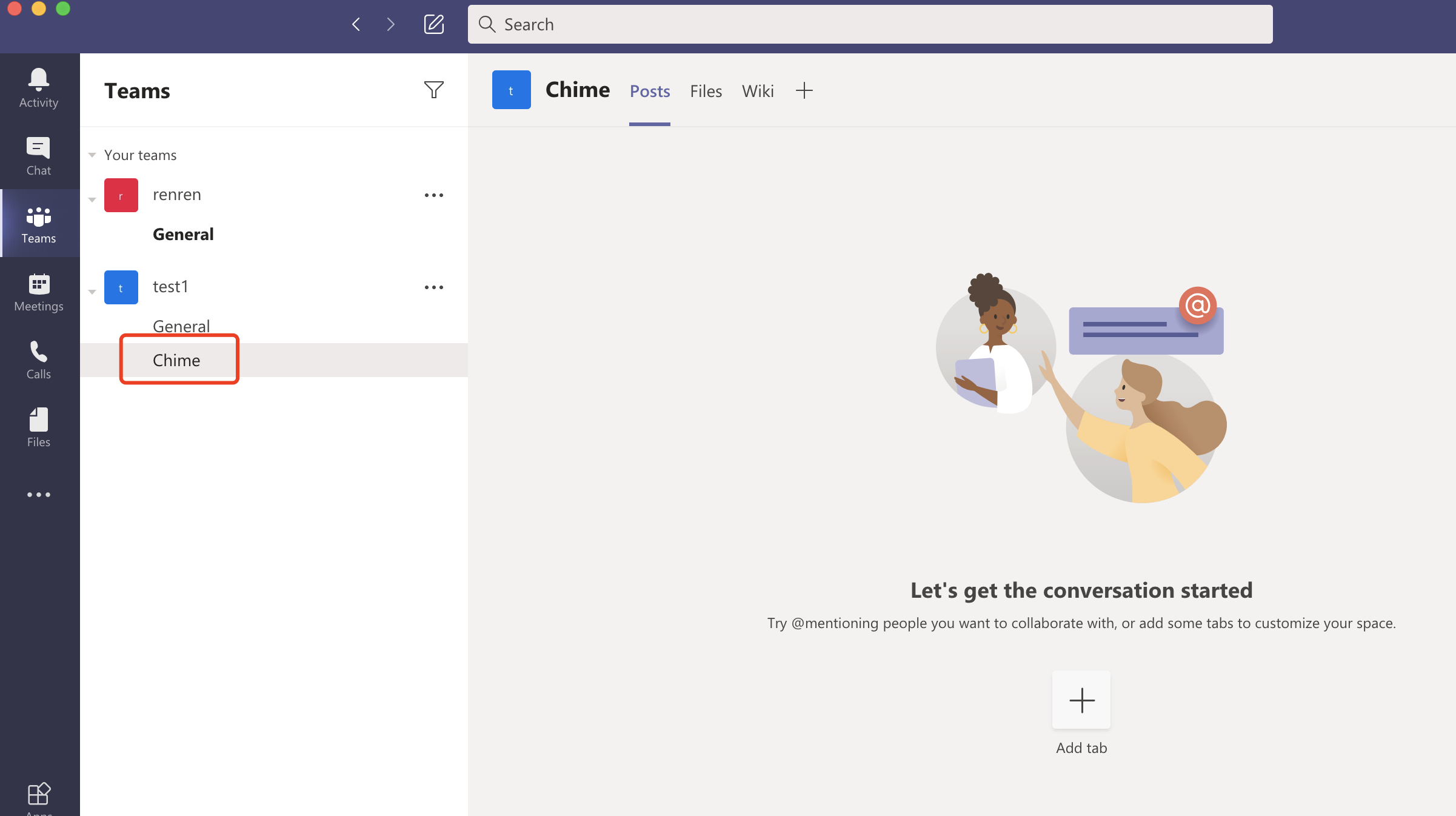1456x816 pixels.
Task: Open more options for test1 team
Action: click(x=434, y=287)
